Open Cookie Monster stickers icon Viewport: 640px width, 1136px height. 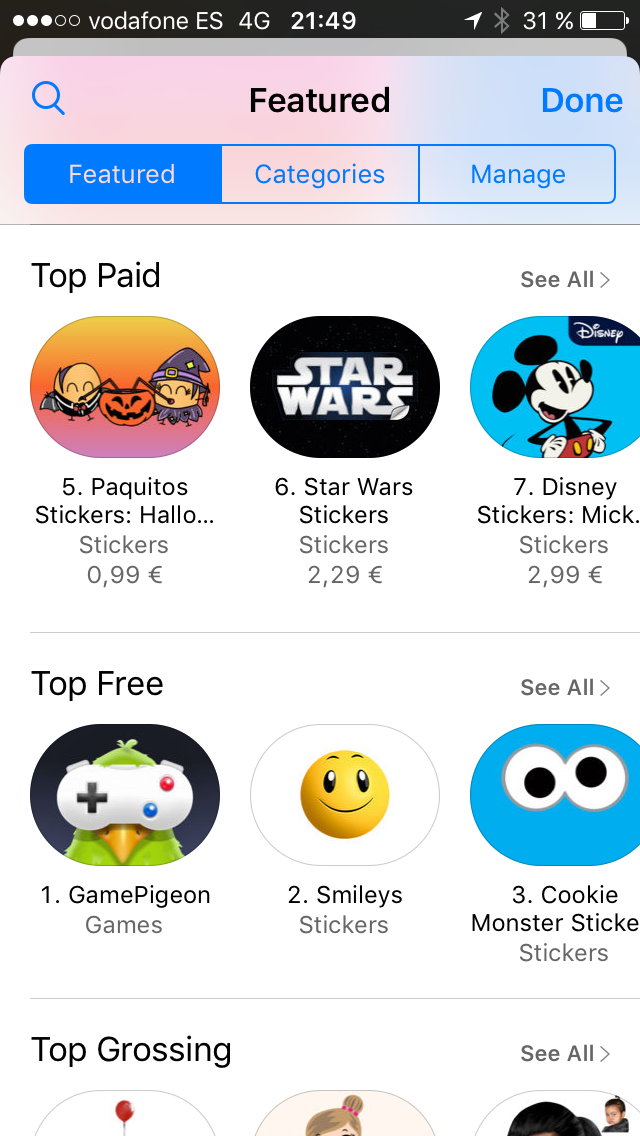[x=556, y=795]
